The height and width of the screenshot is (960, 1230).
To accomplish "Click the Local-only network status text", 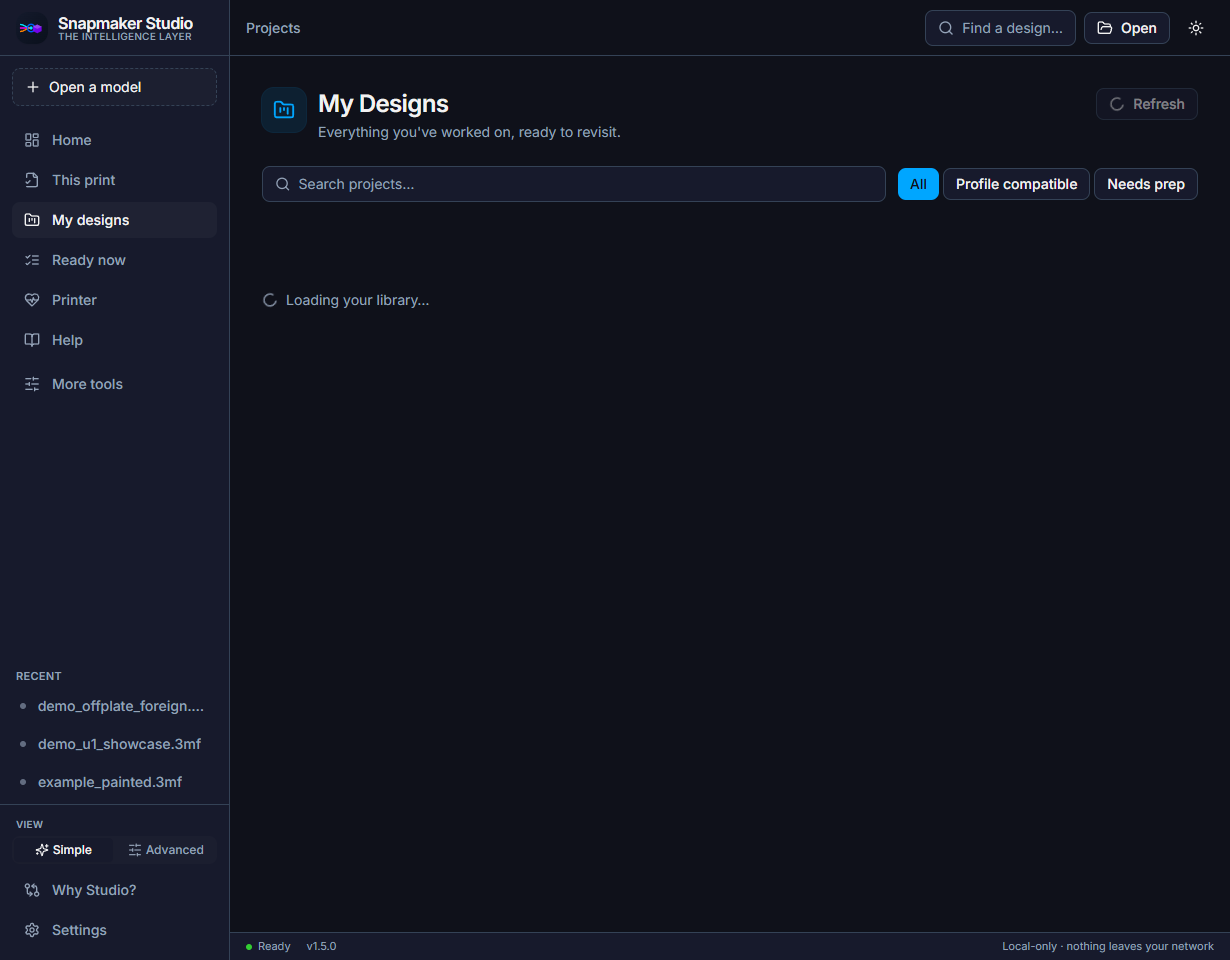I will point(1108,947).
